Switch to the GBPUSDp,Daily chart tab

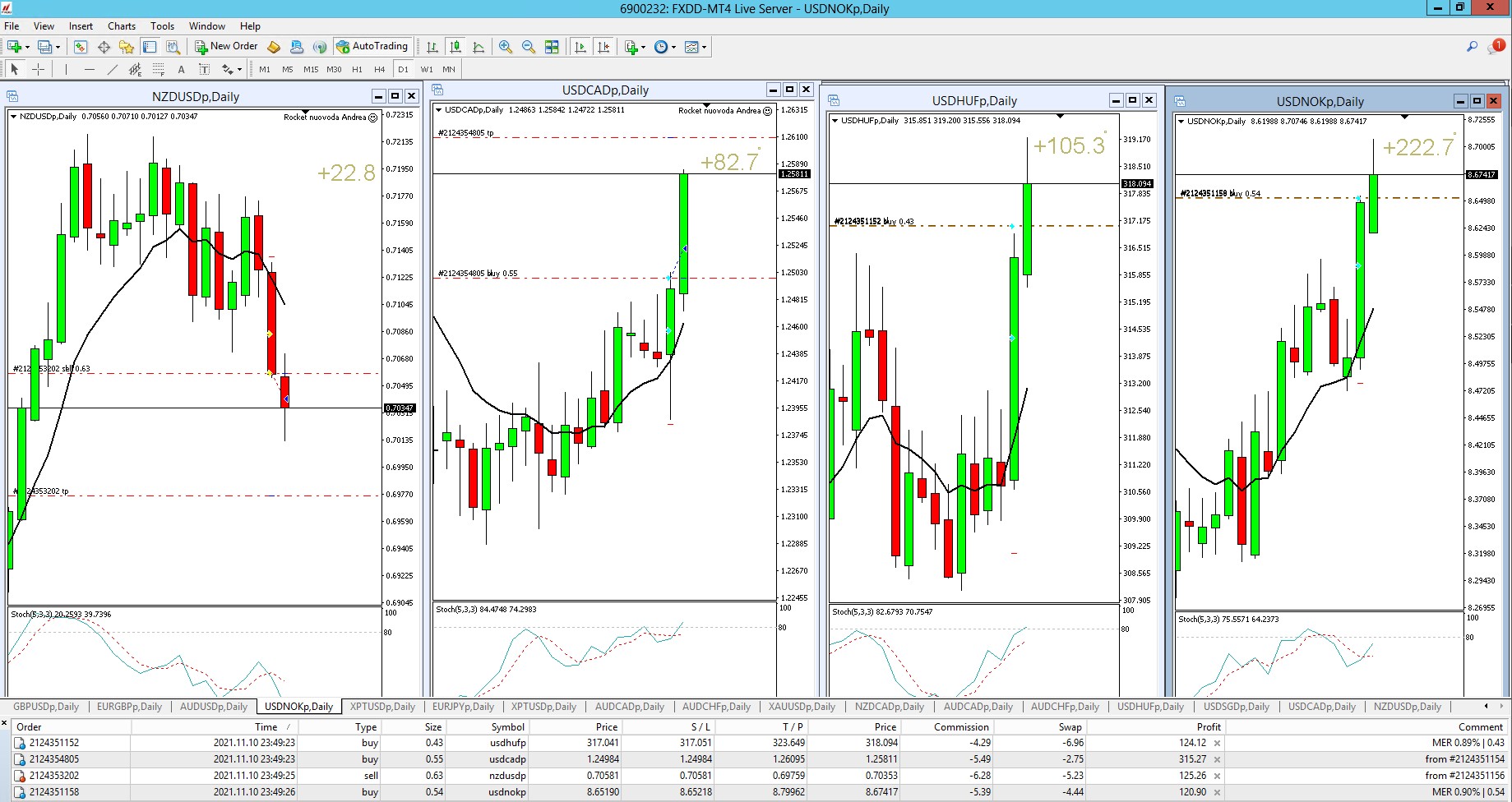click(x=46, y=706)
